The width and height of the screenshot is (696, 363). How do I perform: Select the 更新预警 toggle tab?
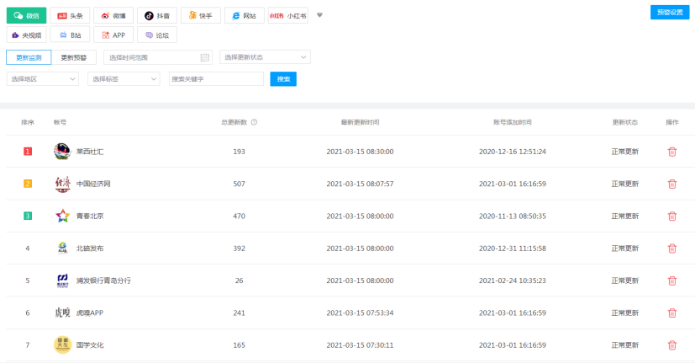[74, 58]
